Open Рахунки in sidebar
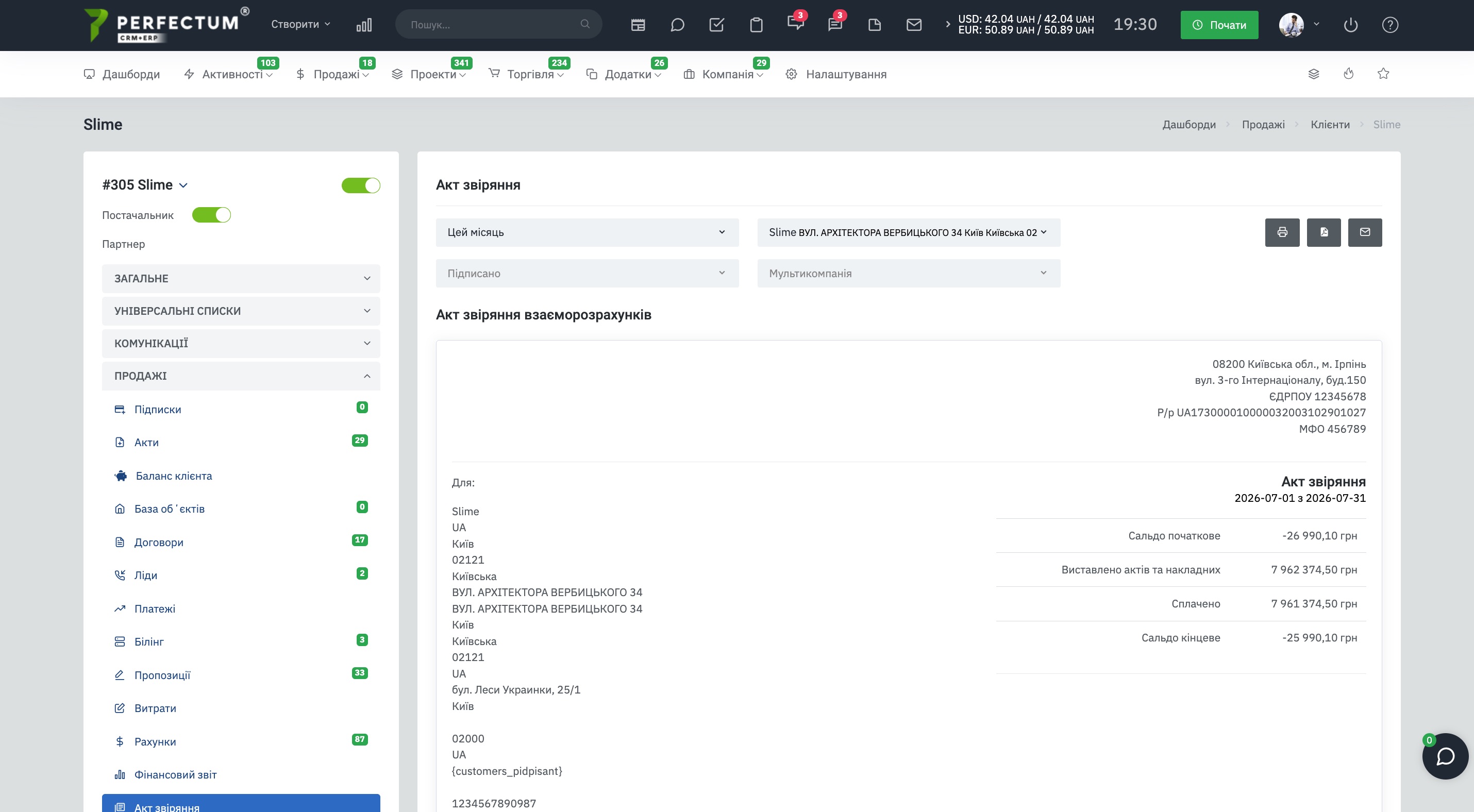This screenshot has width=1474, height=812. (155, 741)
